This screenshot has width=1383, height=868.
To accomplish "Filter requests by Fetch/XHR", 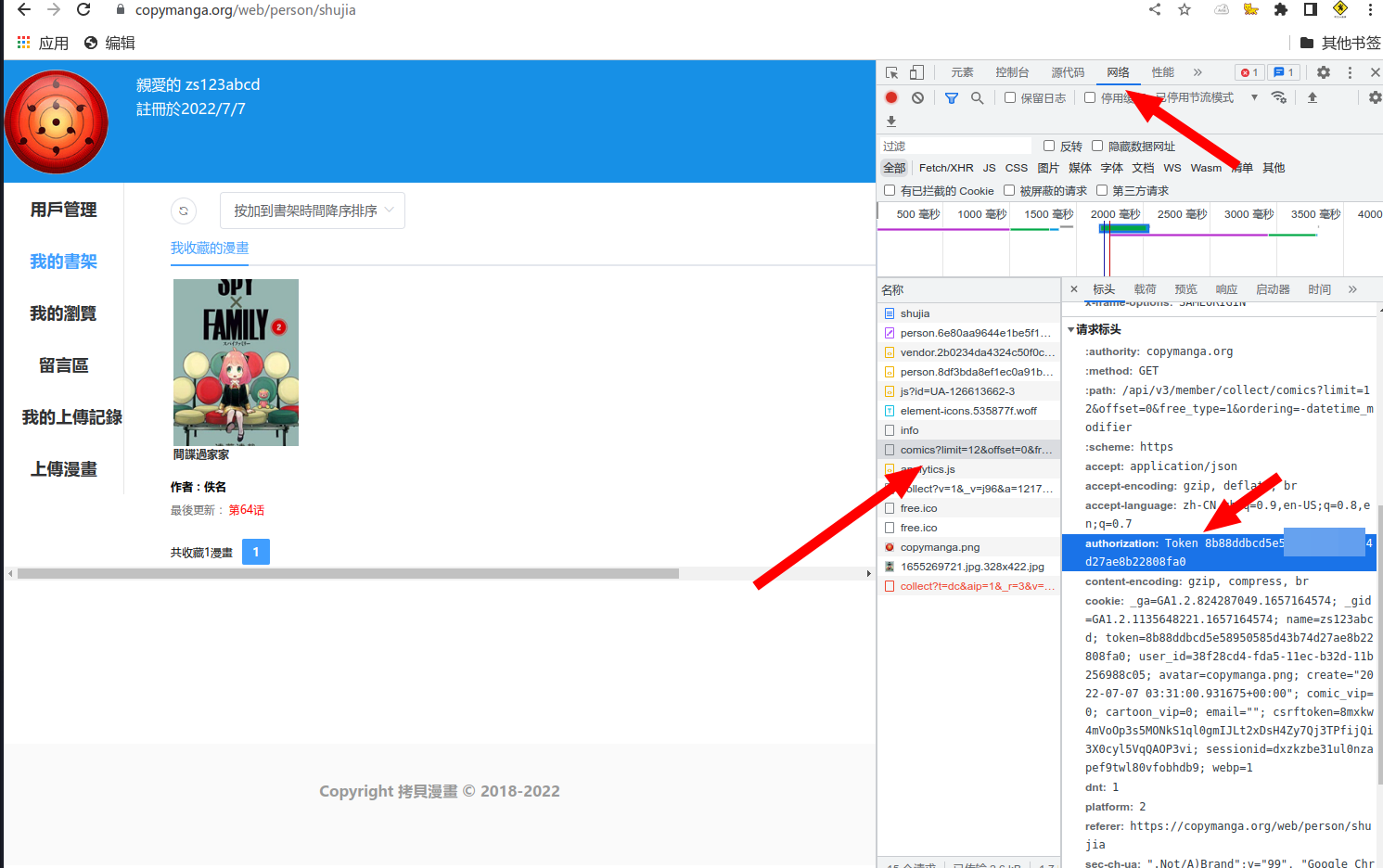I will (946, 168).
